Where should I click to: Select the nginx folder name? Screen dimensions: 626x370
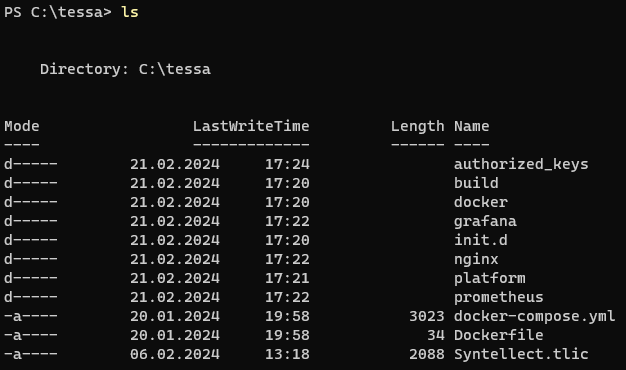[476, 260]
